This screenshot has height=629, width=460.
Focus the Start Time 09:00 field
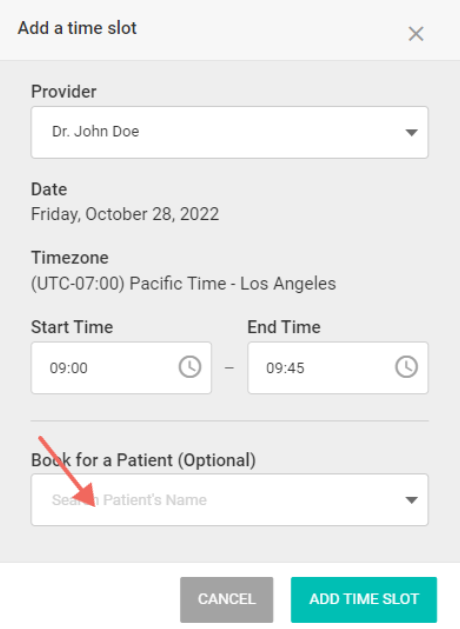(x=121, y=367)
